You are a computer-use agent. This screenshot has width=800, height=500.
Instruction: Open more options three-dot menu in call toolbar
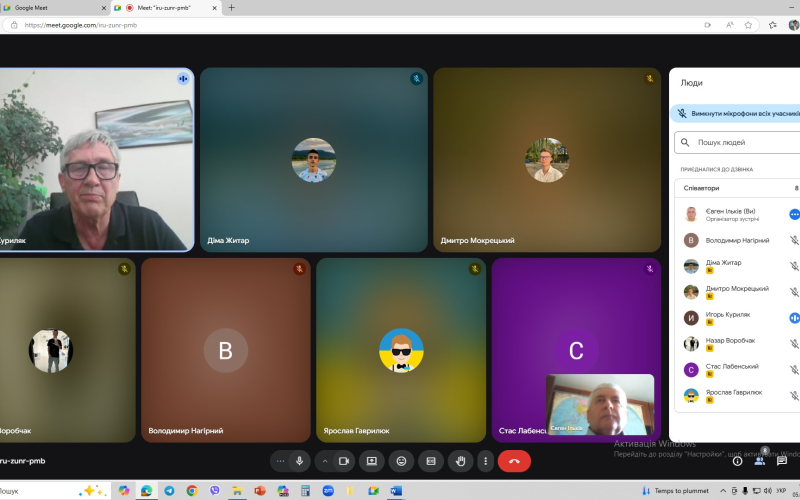[485, 461]
